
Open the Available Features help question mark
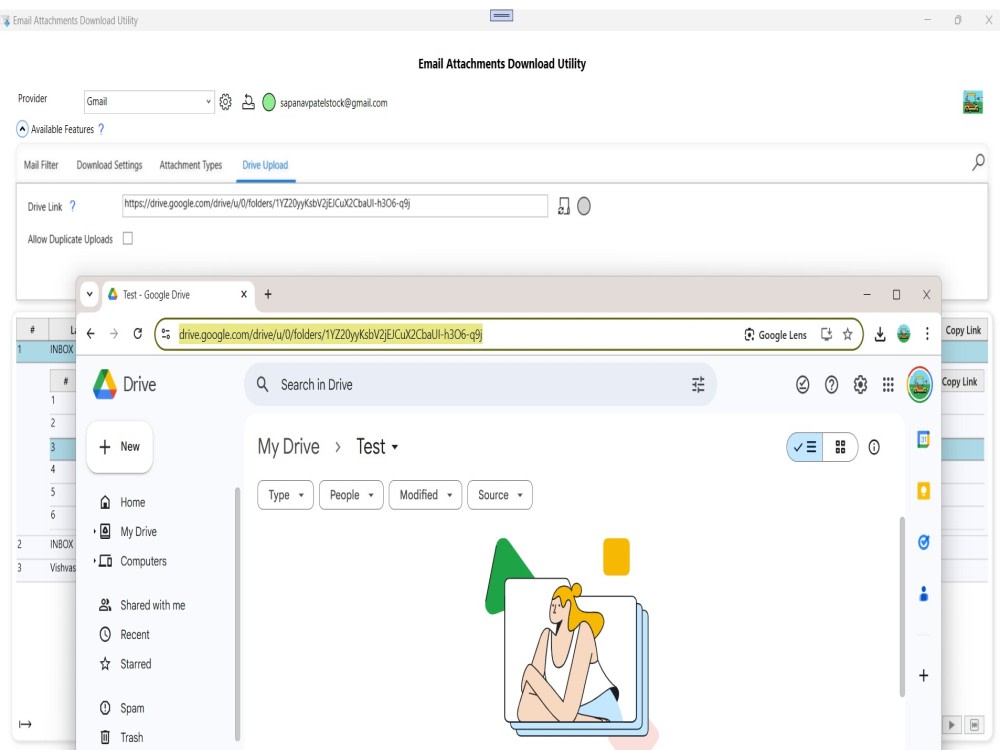101,129
